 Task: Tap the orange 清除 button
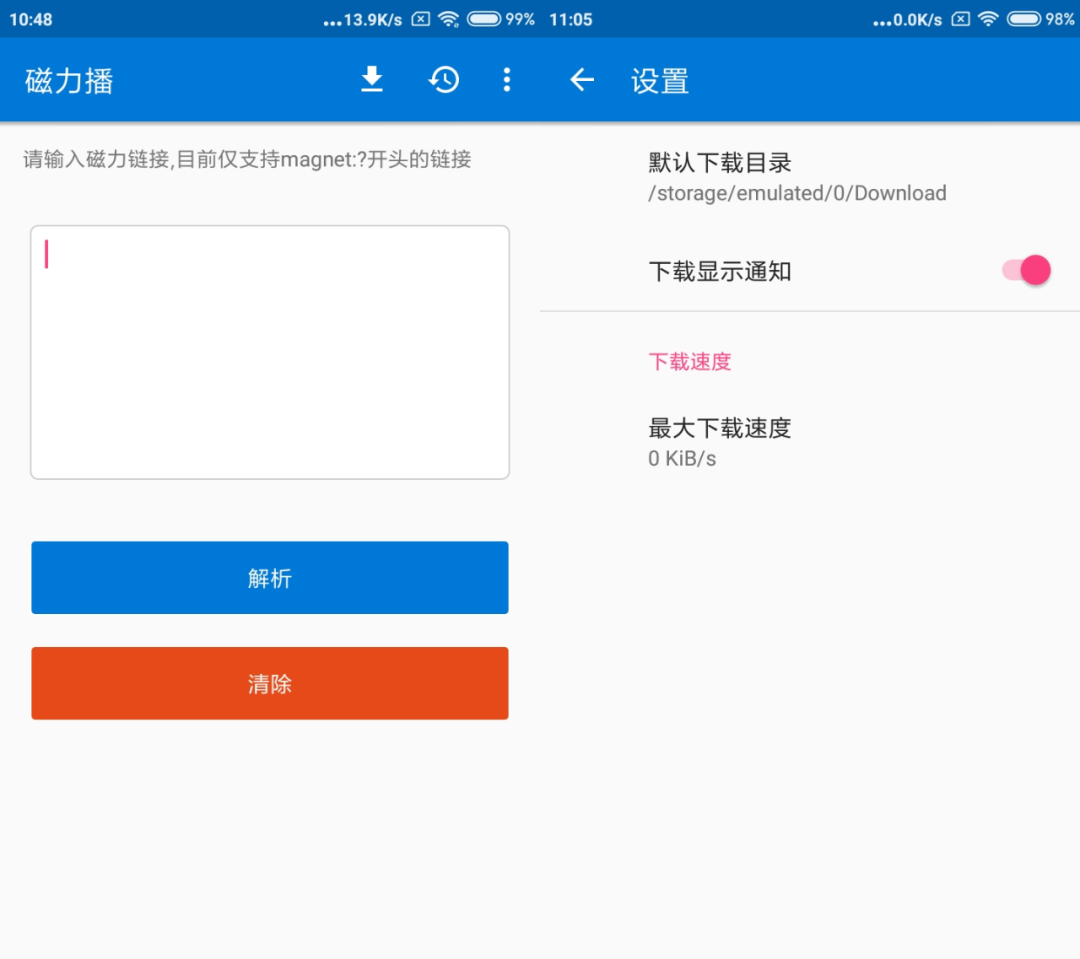coord(270,683)
